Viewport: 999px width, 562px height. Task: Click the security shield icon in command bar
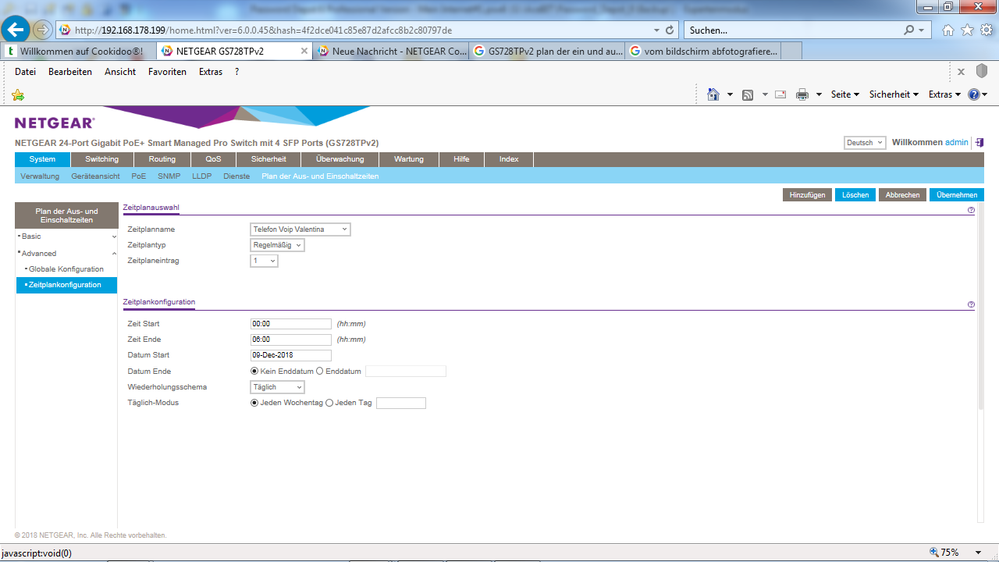point(982,71)
